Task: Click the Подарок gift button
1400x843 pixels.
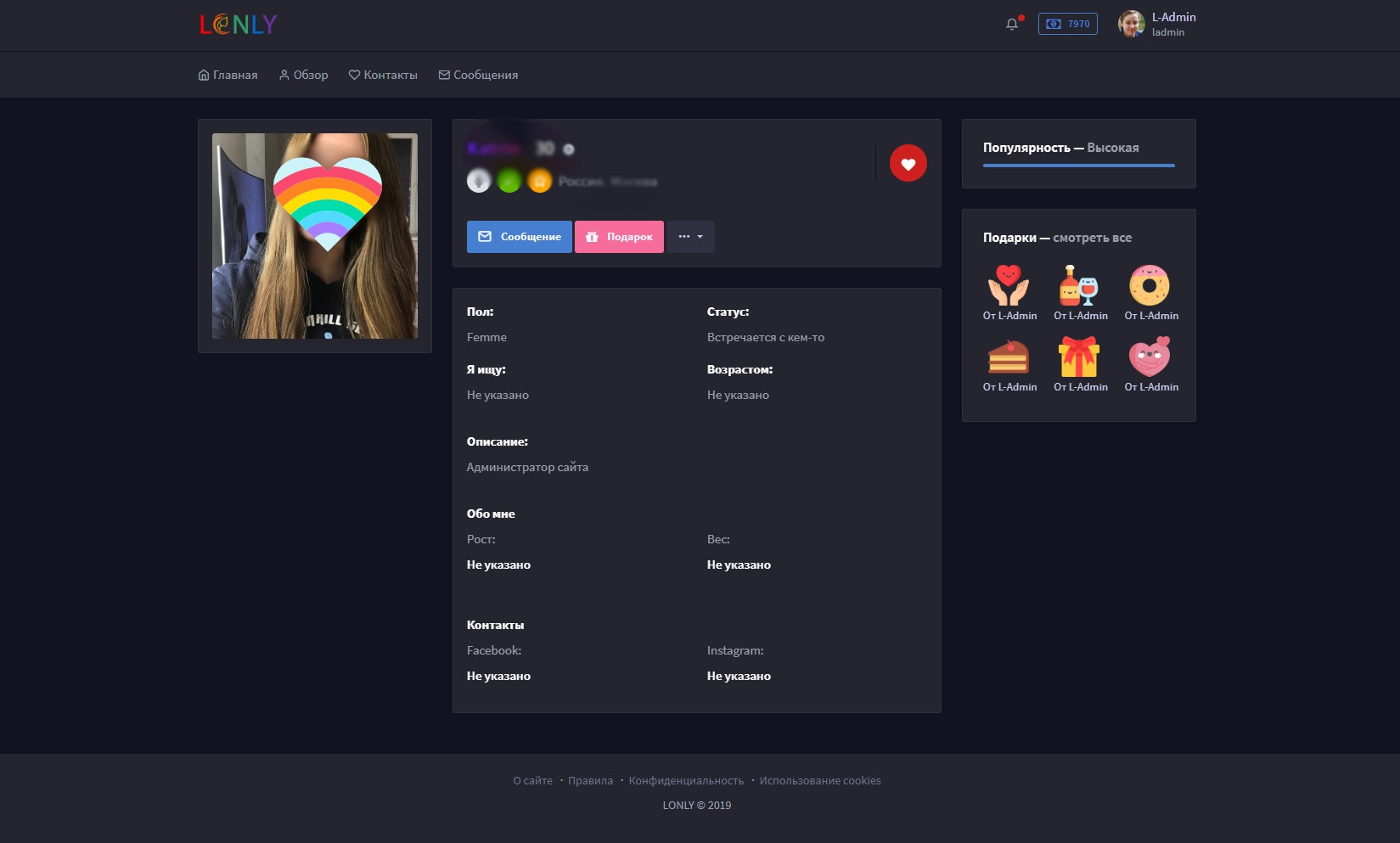Action: click(619, 237)
